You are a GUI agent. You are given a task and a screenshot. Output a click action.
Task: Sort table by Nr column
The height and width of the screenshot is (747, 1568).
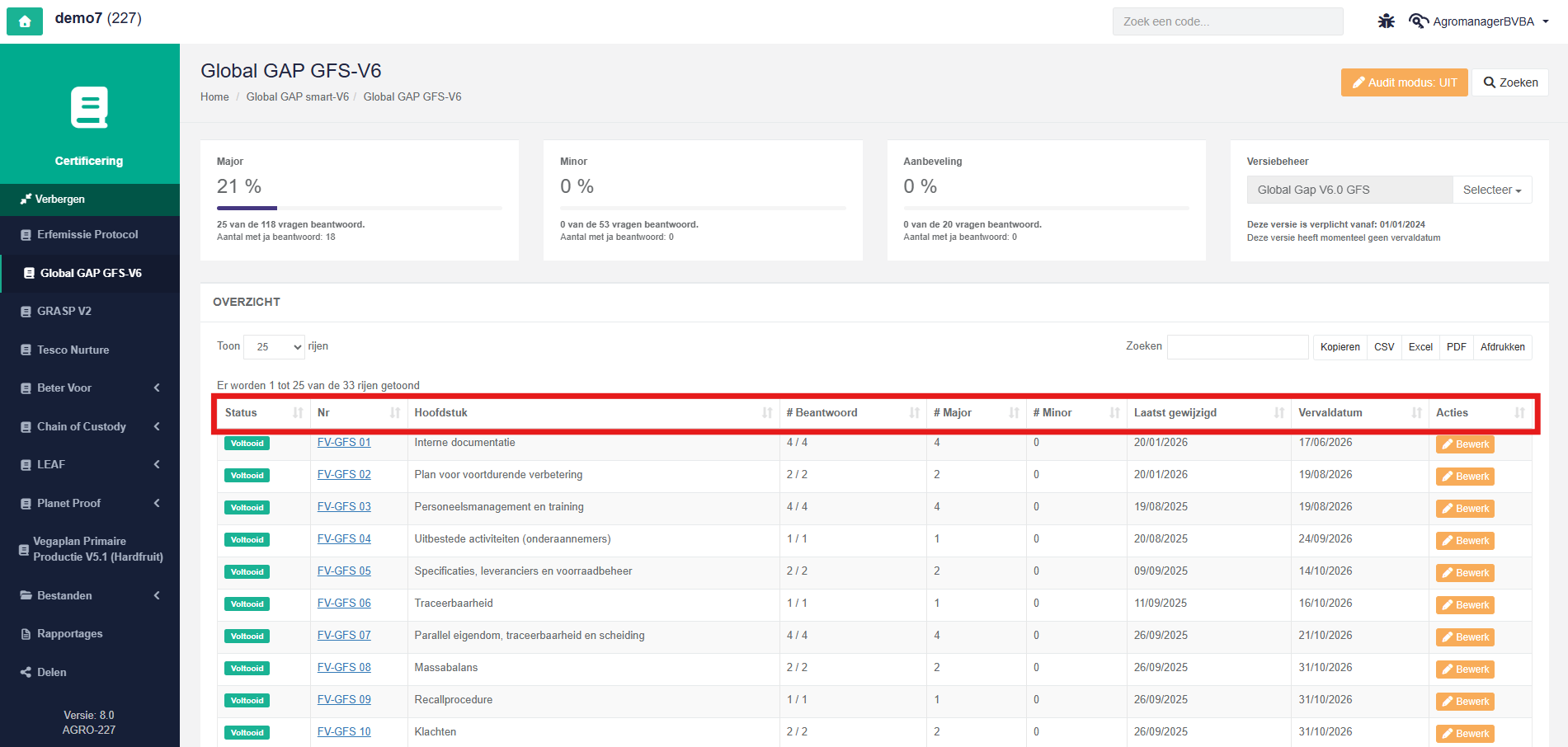click(x=359, y=413)
